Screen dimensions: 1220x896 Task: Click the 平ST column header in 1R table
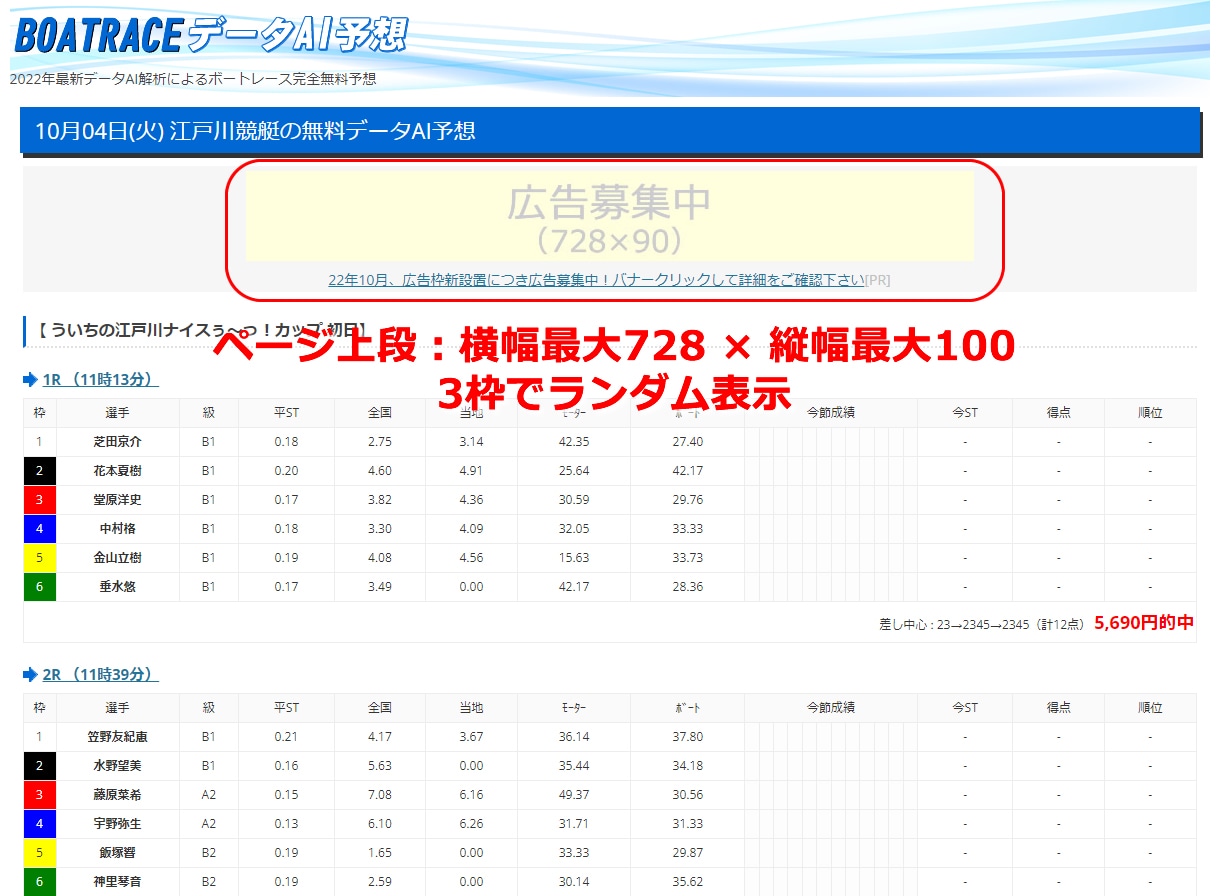tap(286, 413)
